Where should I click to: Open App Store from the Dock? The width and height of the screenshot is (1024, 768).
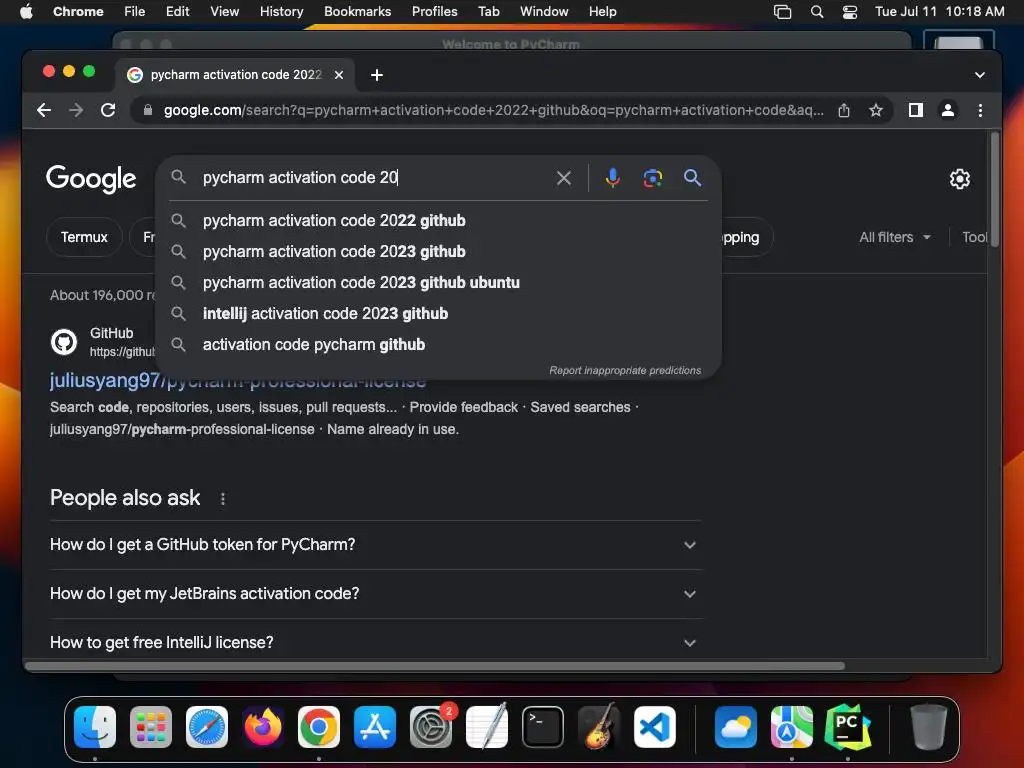375,727
